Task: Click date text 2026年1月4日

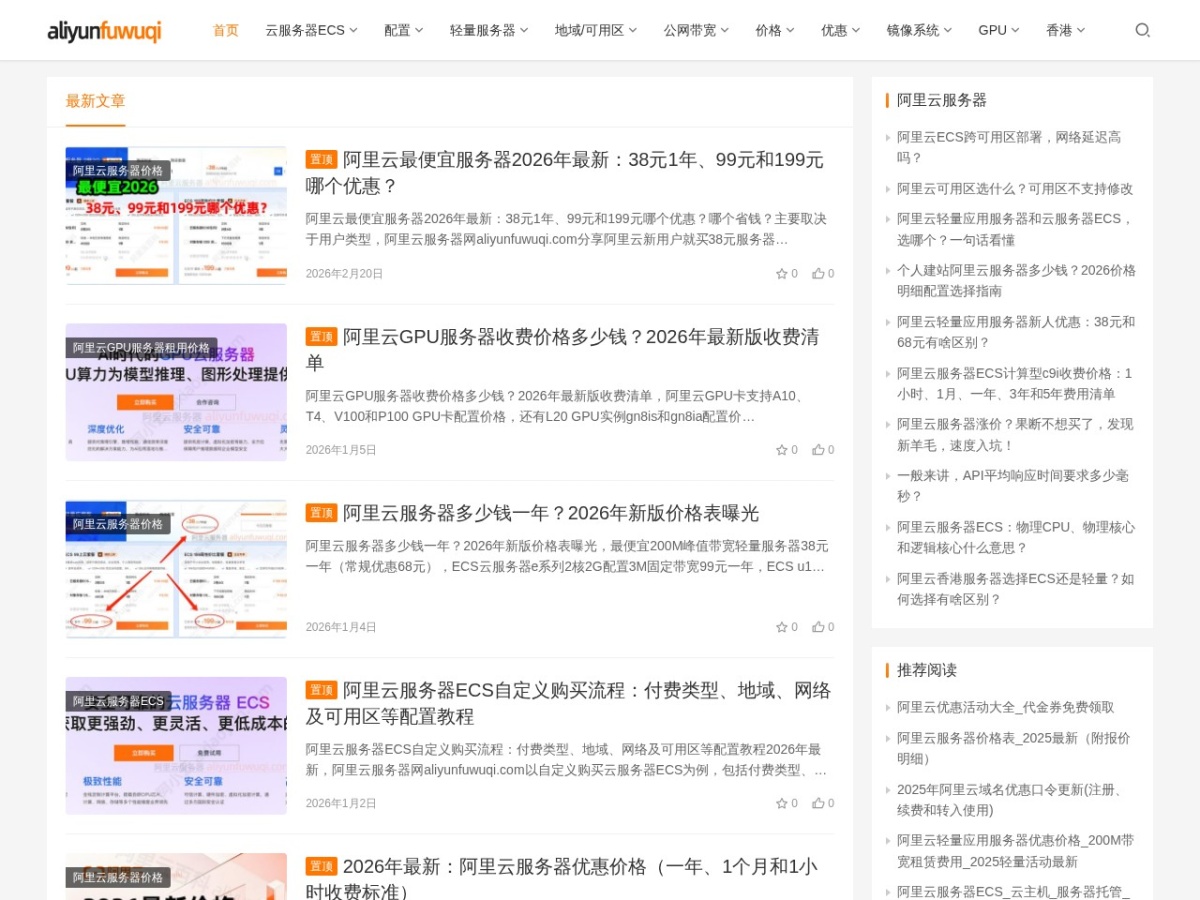Action: [x=341, y=627]
